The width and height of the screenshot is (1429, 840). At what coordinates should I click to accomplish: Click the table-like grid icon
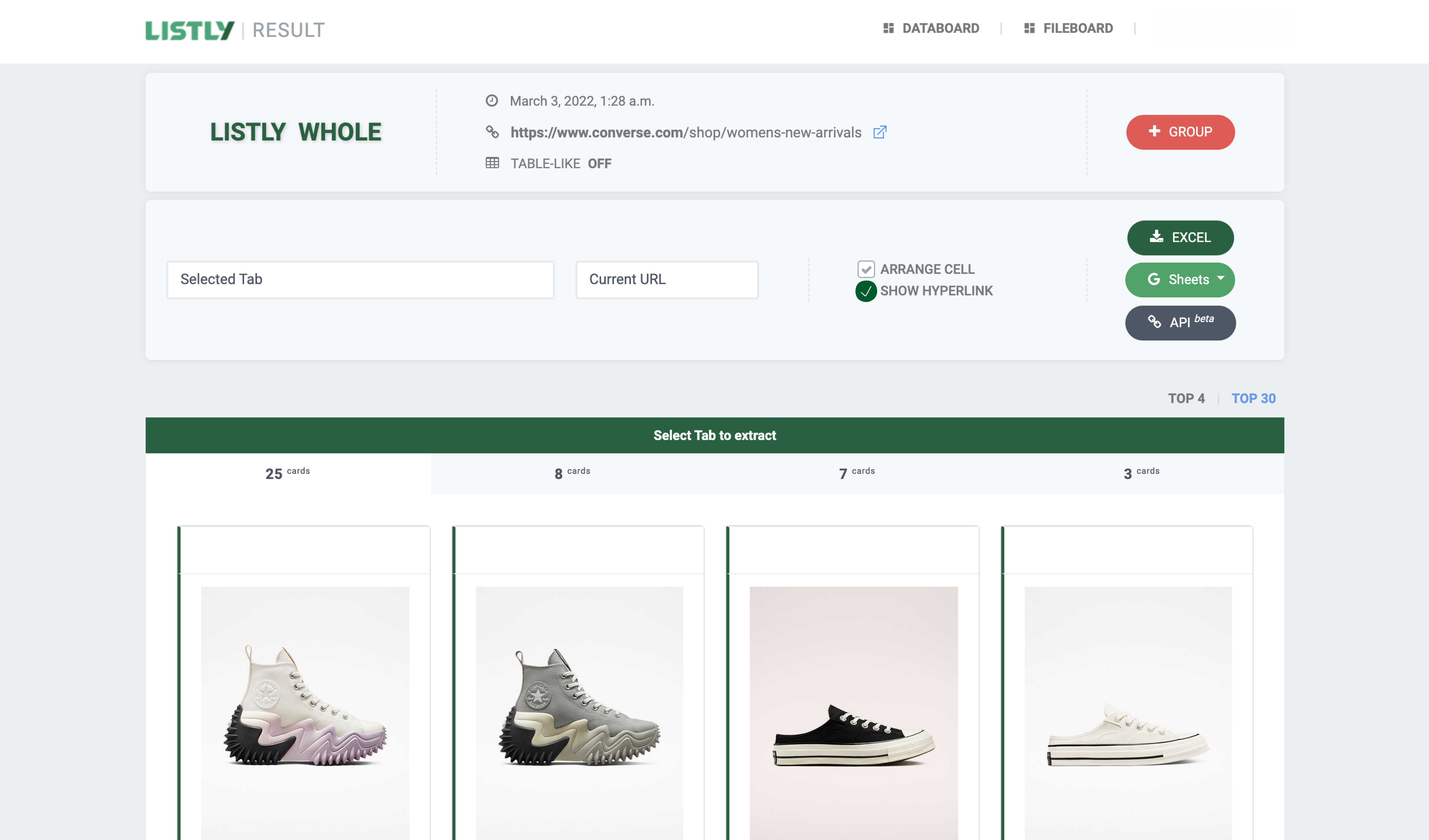click(492, 163)
